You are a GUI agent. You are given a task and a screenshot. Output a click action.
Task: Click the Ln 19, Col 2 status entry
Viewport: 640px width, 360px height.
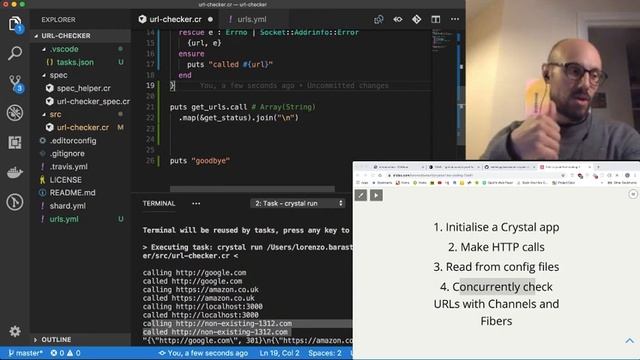click(x=279, y=353)
